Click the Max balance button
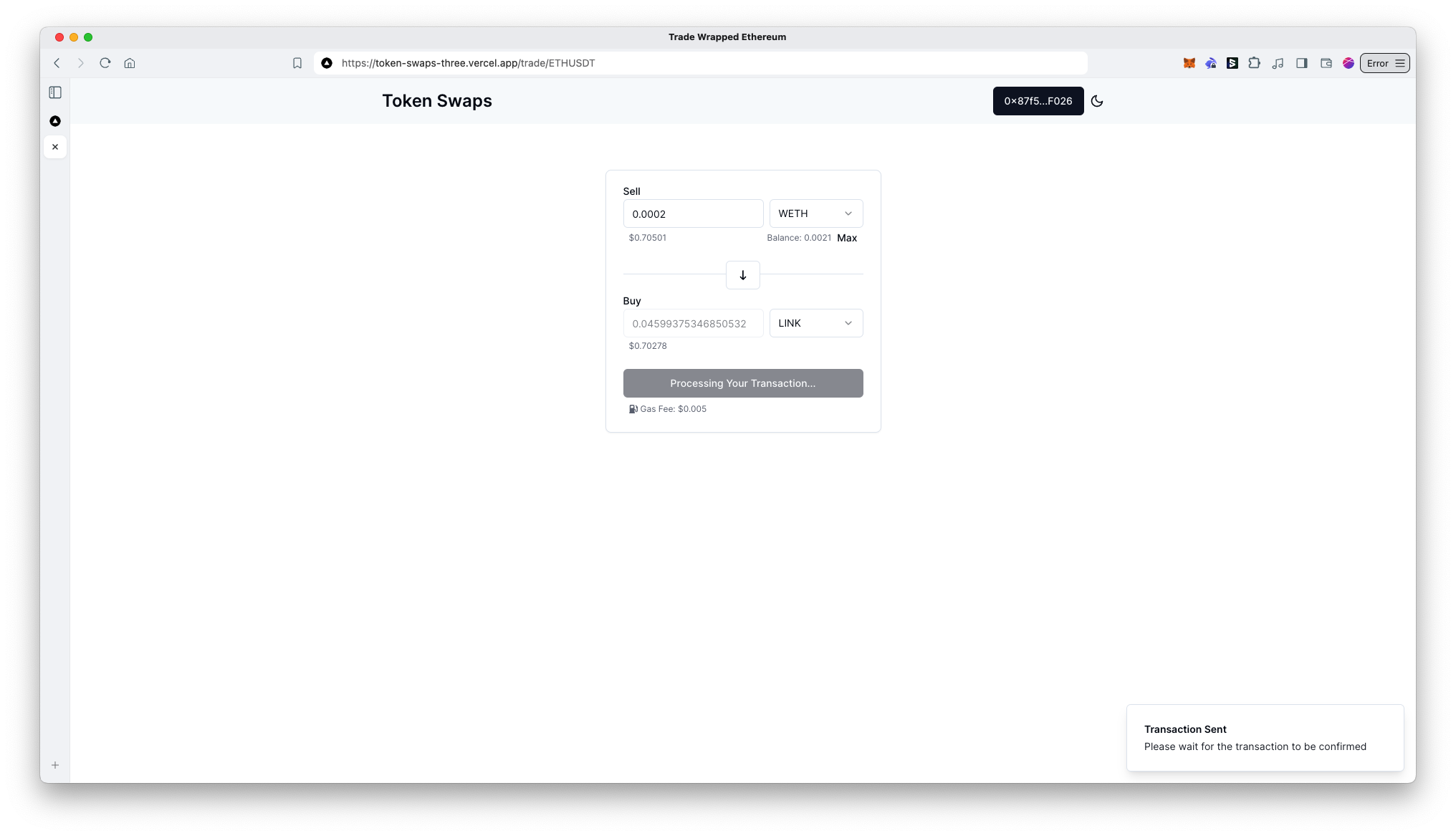The width and height of the screenshot is (1456, 836). pyautogui.click(x=847, y=238)
